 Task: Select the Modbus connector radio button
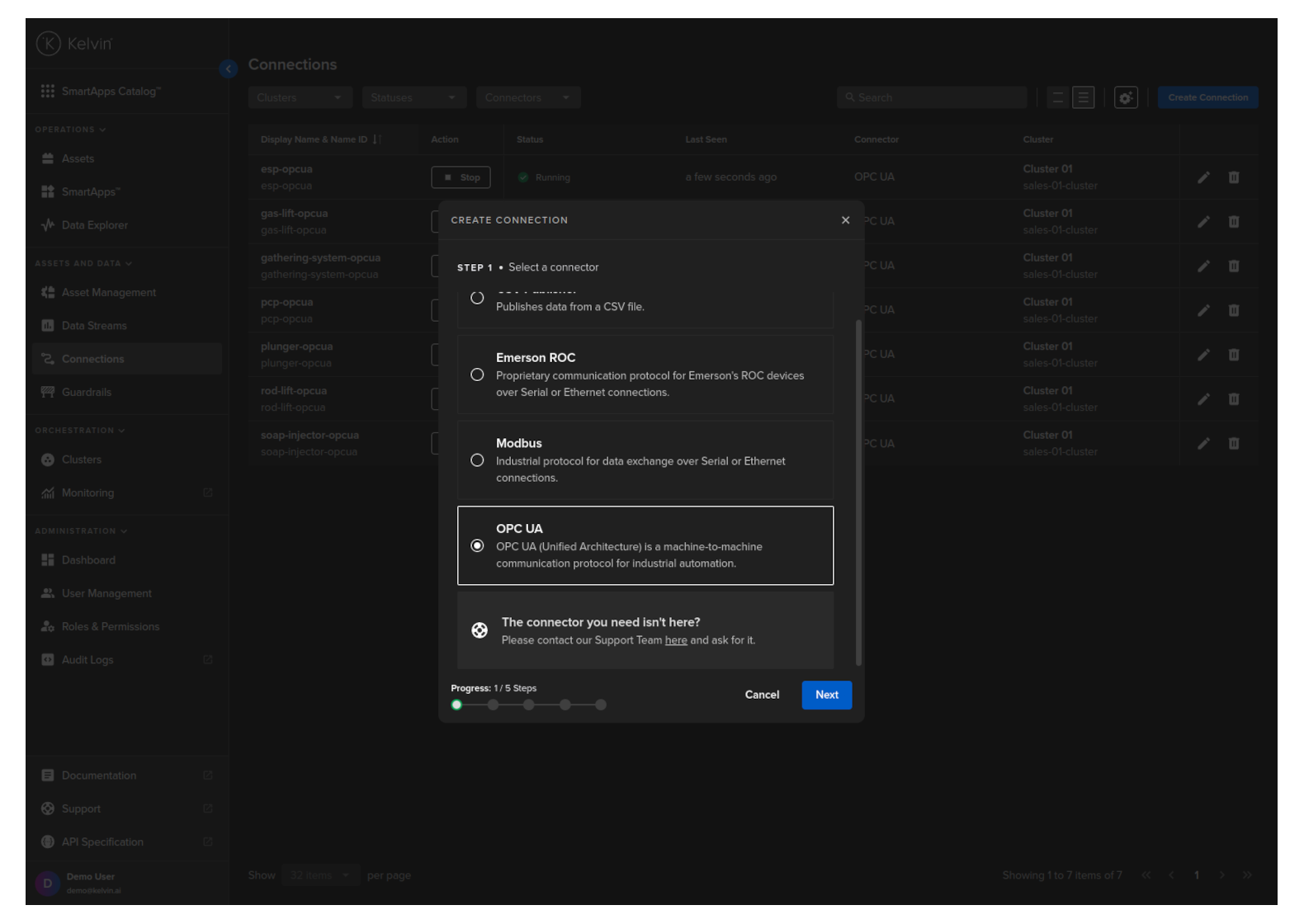(477, 460)
